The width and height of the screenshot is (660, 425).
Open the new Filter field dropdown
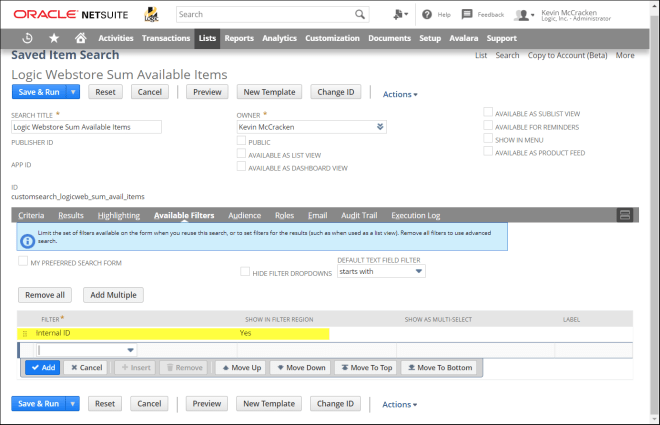pos(130,350)
